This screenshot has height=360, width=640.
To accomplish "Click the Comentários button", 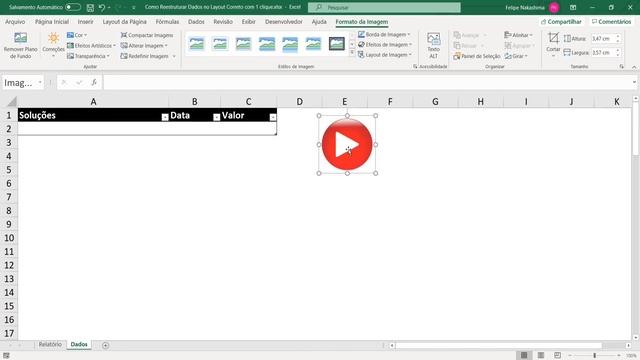I will (611, 22).
